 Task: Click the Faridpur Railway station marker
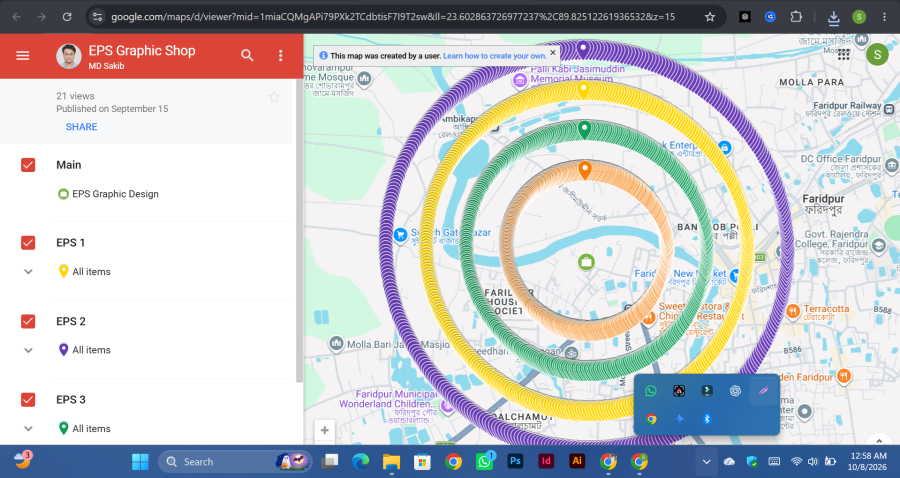(889, 109)
